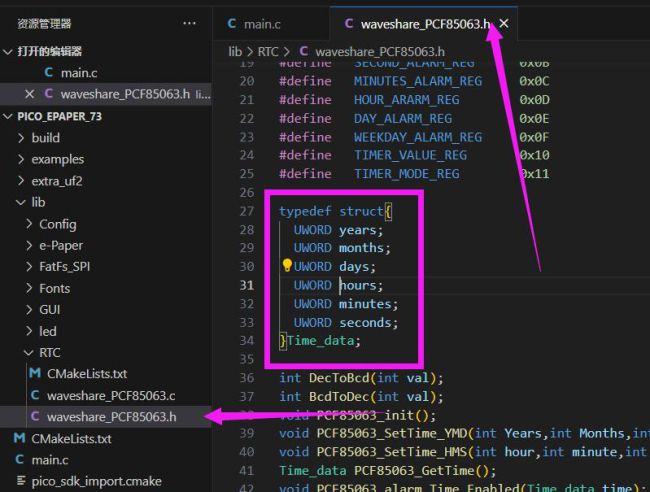This screenshot has height=492, width=650.
Task: Click the 0x0C value on line 20
Action: [534, 81]
